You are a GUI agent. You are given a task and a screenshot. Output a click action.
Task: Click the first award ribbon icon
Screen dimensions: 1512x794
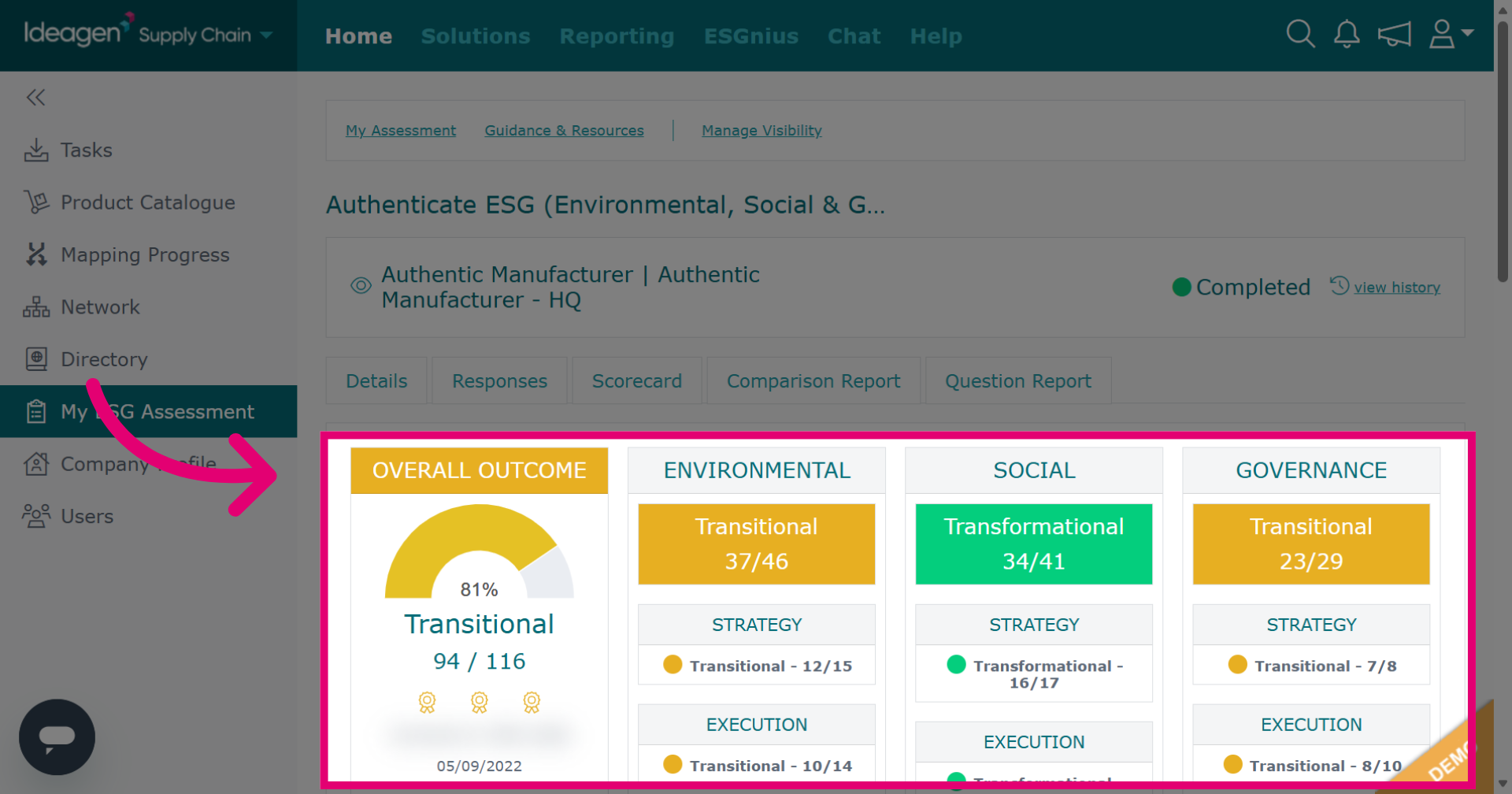[x=427, y=702]
